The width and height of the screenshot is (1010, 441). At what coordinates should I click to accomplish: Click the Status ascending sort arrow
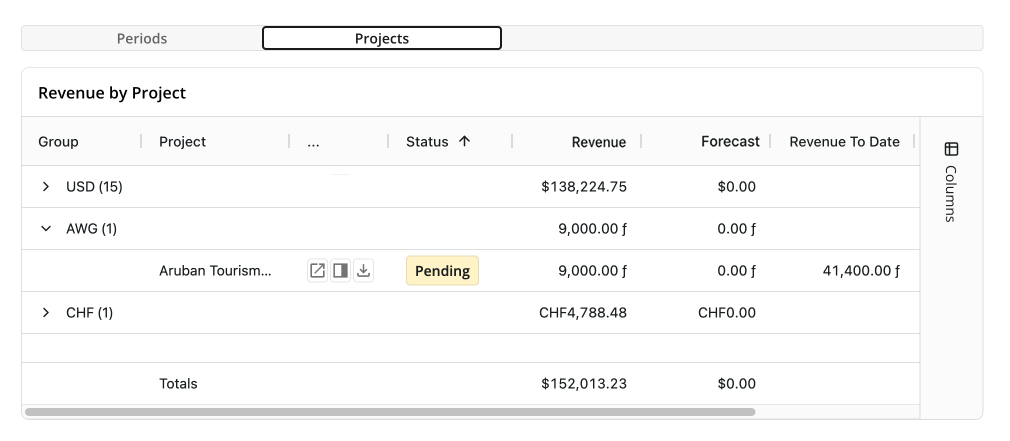pos(464,141)
